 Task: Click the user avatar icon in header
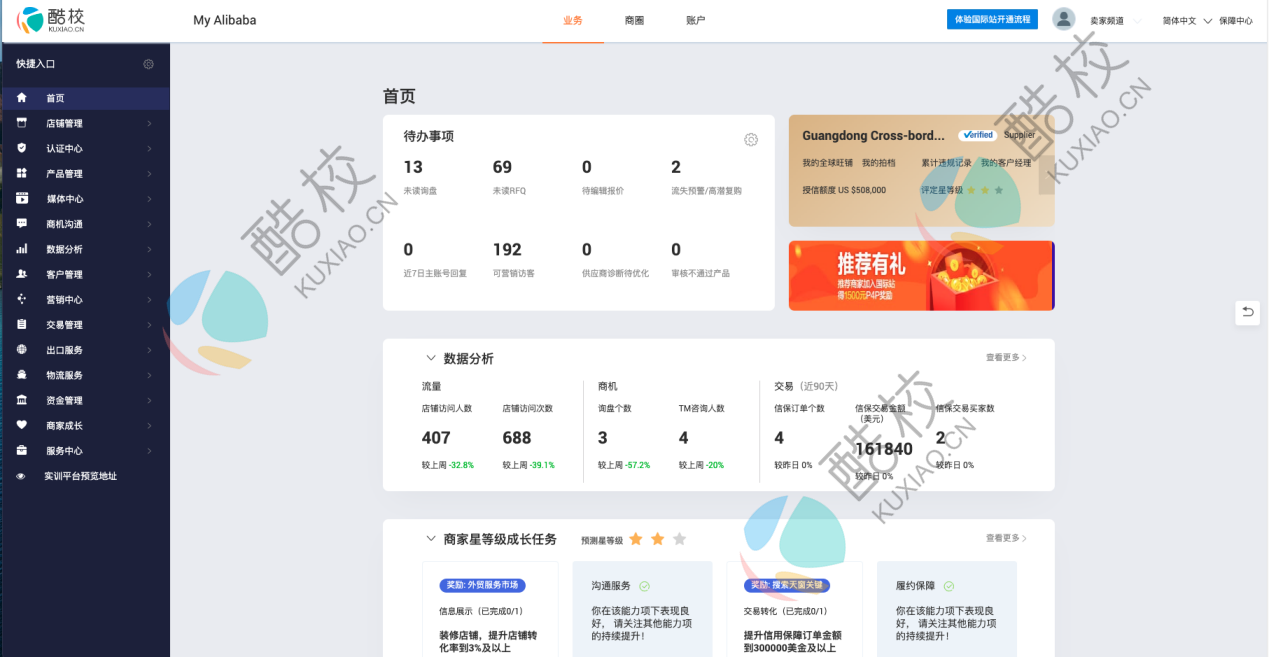(x=1063, y=19)
